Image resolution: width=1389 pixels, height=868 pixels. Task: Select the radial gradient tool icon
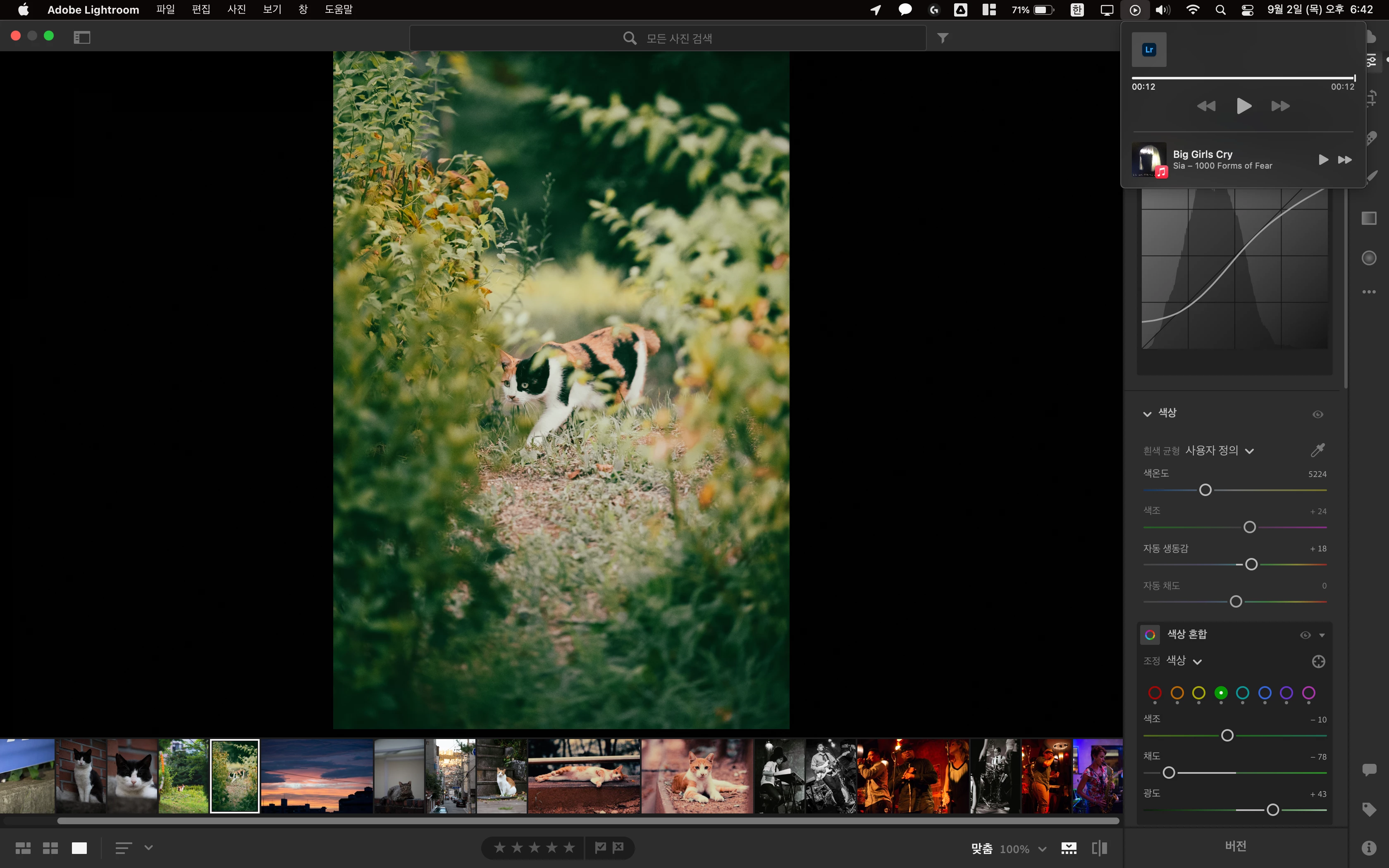[1369, 258]
